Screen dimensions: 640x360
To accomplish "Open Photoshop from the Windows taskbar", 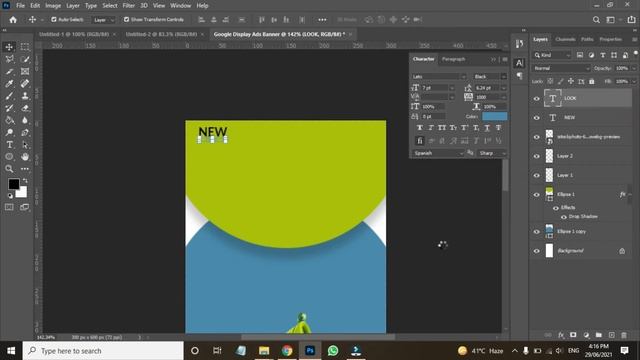I will 310,351.
